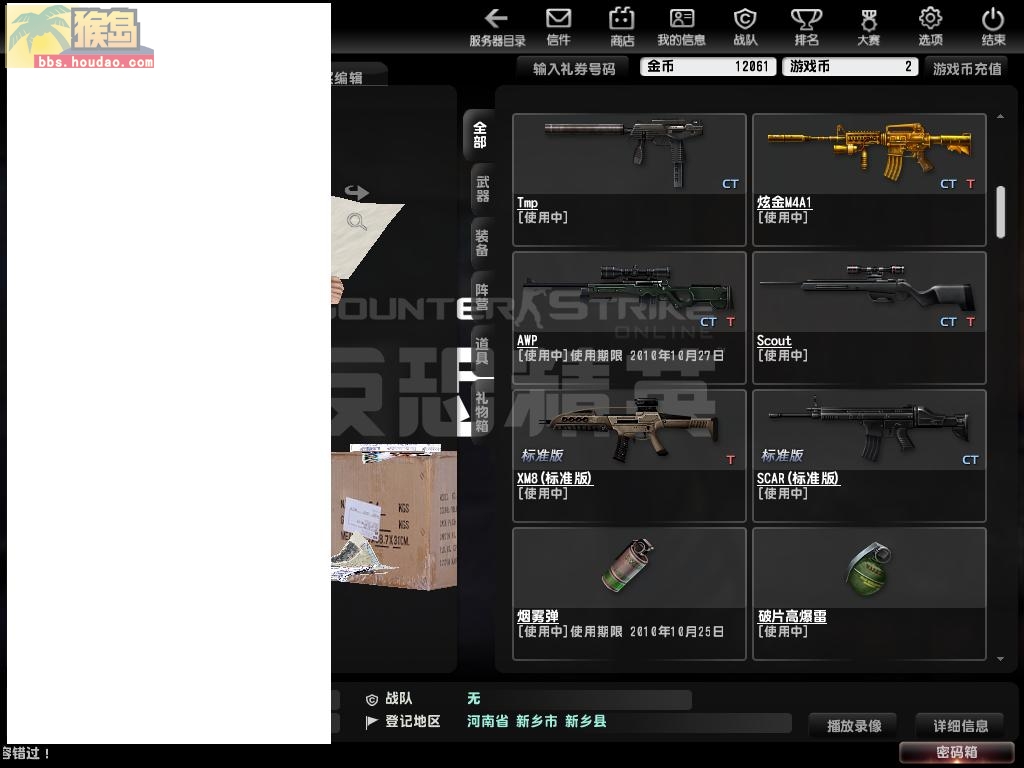Click the 登记地区 flag icon
Image resolution: width=1024 pixels, height=768 pixels.
pyautogui.click(x=372, y=722)
